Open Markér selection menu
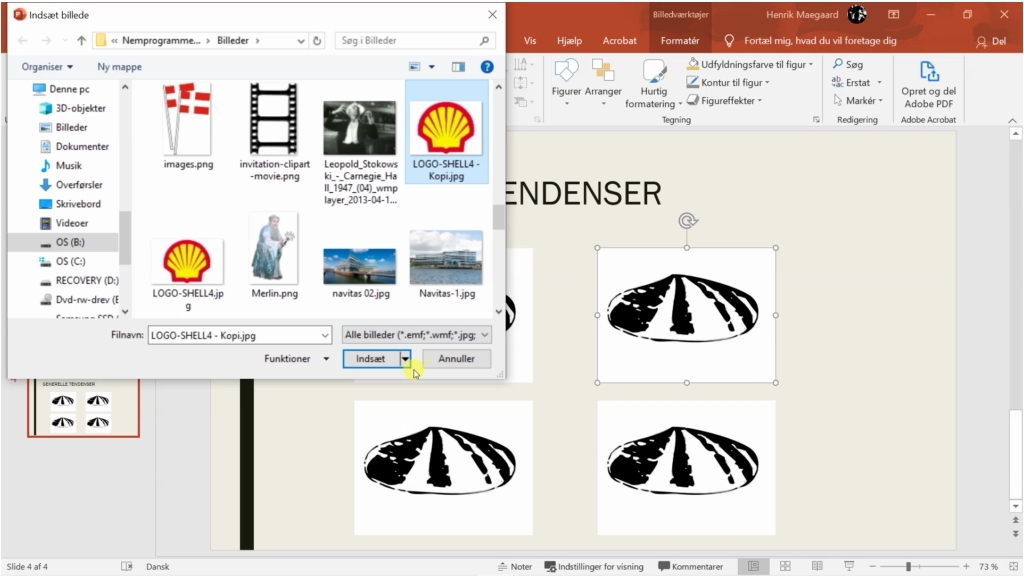The height and width of the screenshot is (577, 1024). coord(857,101)
